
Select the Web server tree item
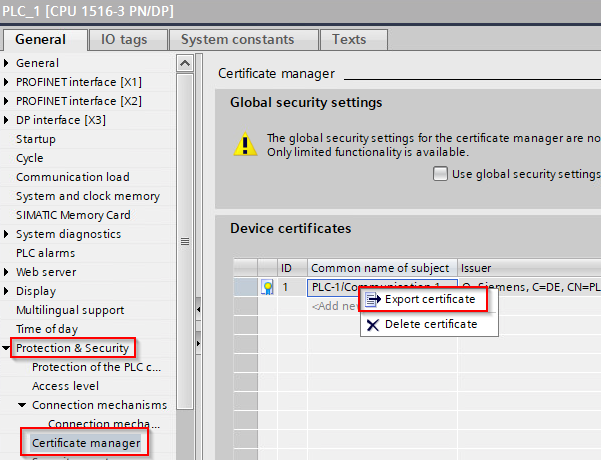point(46,272)
